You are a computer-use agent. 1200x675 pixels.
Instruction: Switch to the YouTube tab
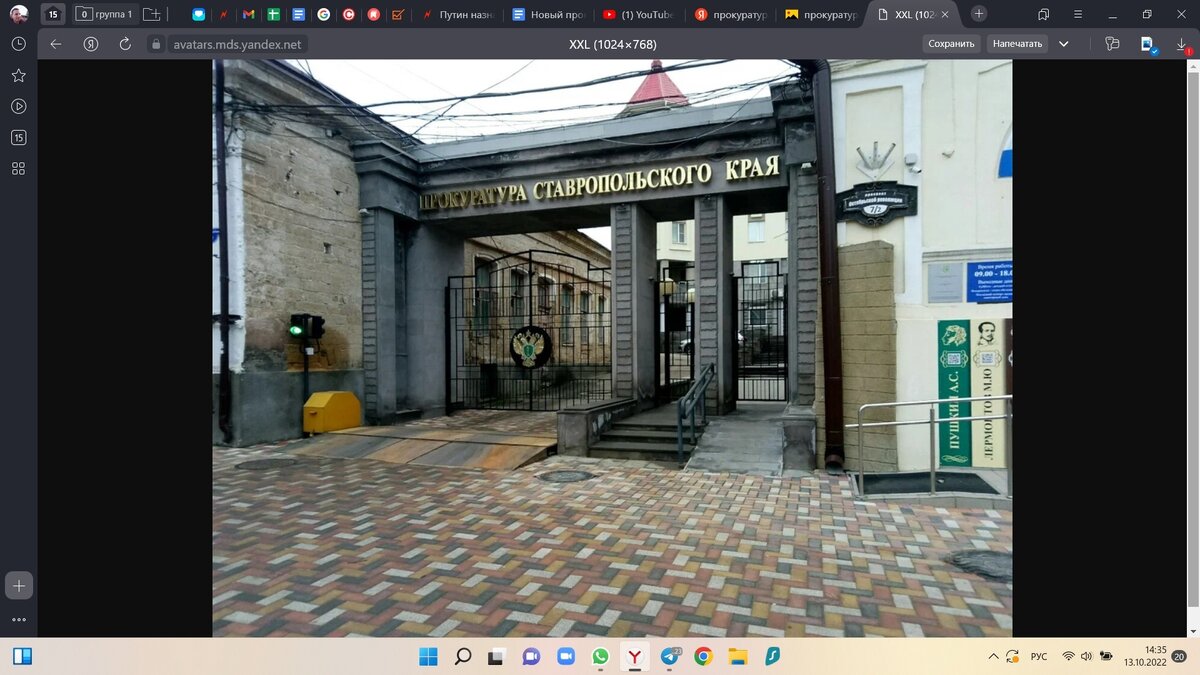637,14
